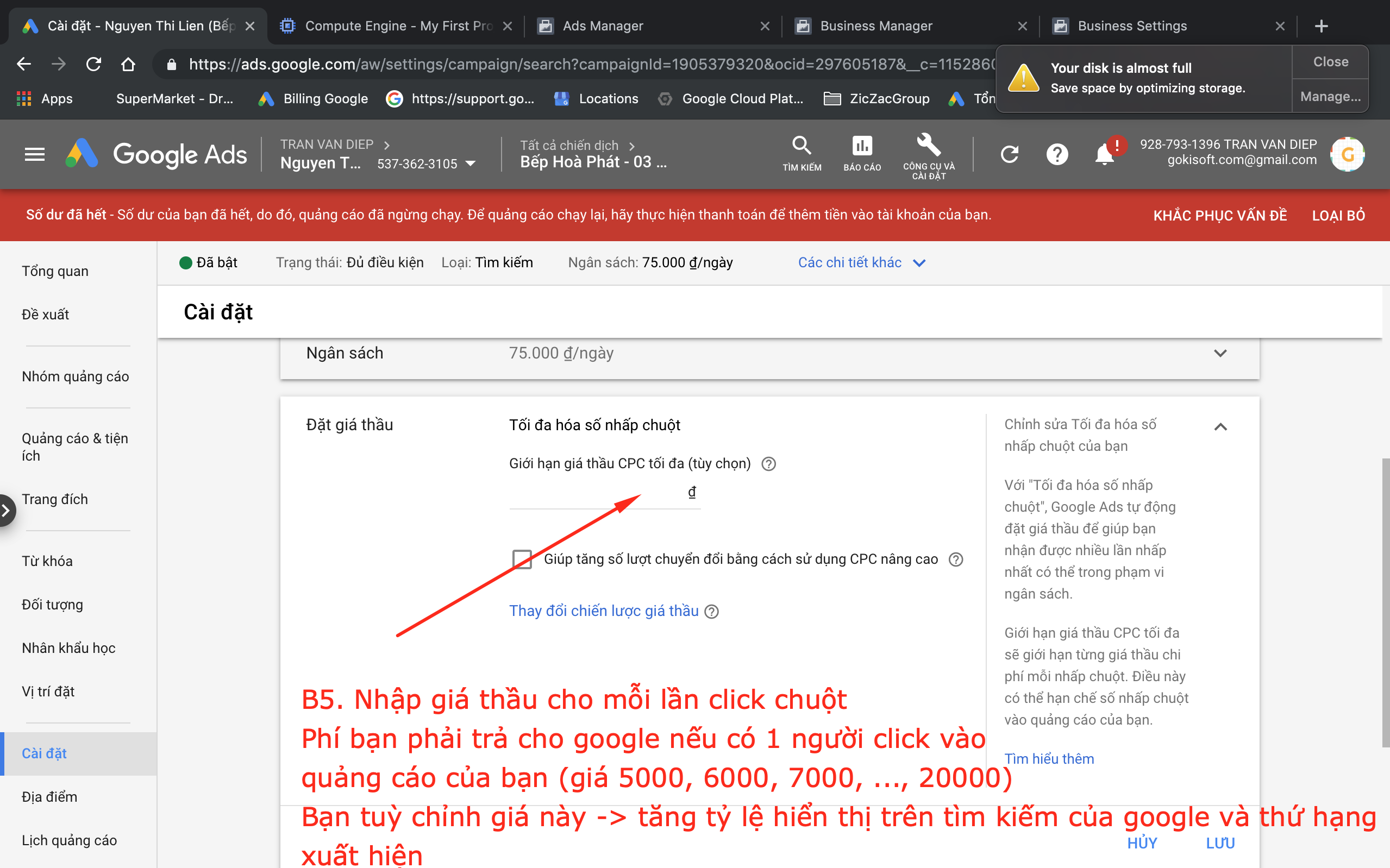The height and width of the screenshot is (868, 1390).
Task: Open Vị trí đặt in the sidebar
Action: coord(48,692)
